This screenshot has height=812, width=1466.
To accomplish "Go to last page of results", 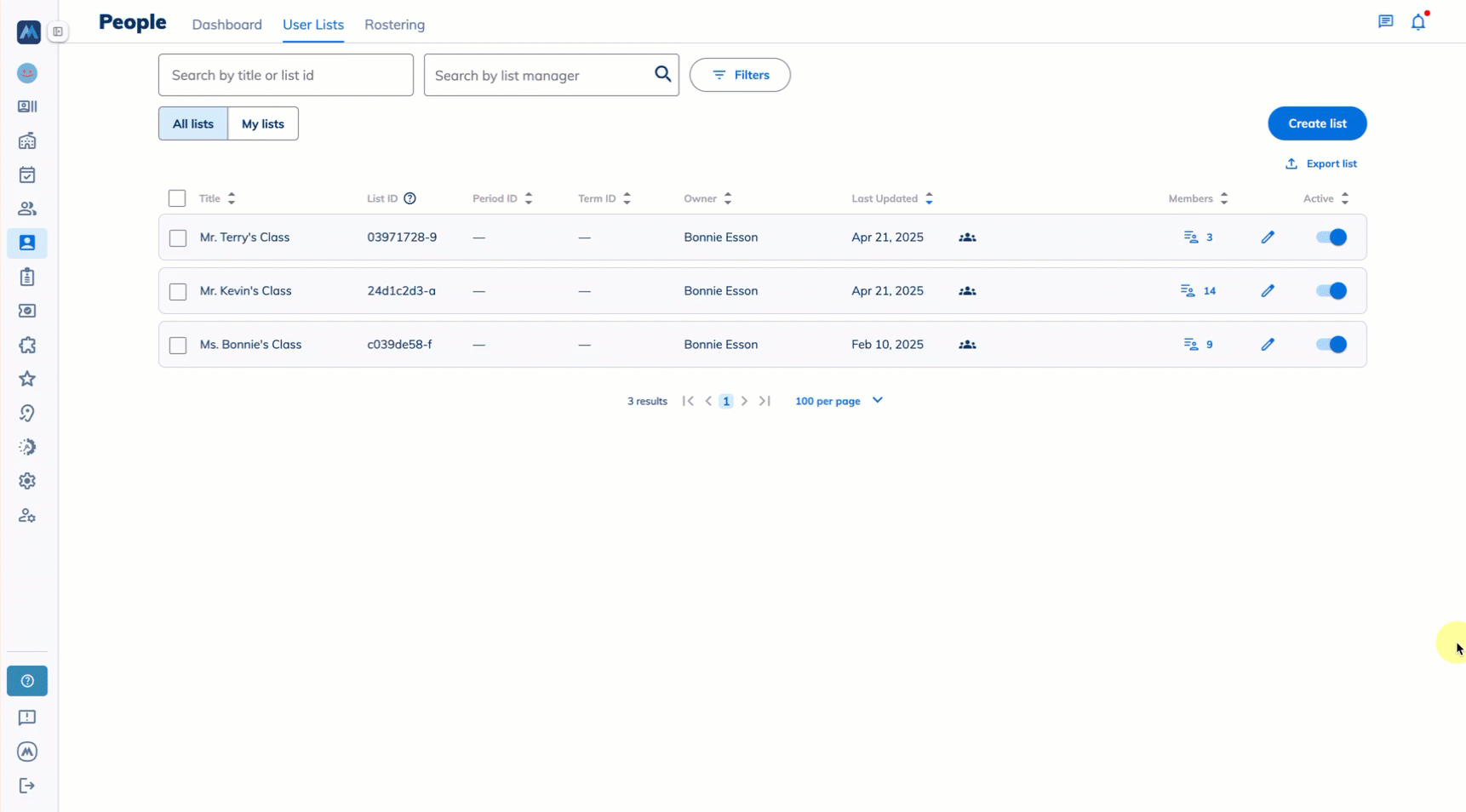I will [x=764, y=401].
